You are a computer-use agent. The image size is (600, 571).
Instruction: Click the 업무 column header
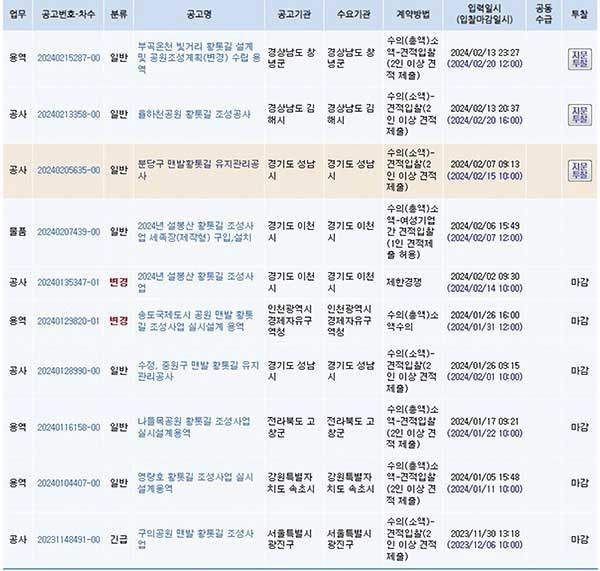click(x=18, y=15)
